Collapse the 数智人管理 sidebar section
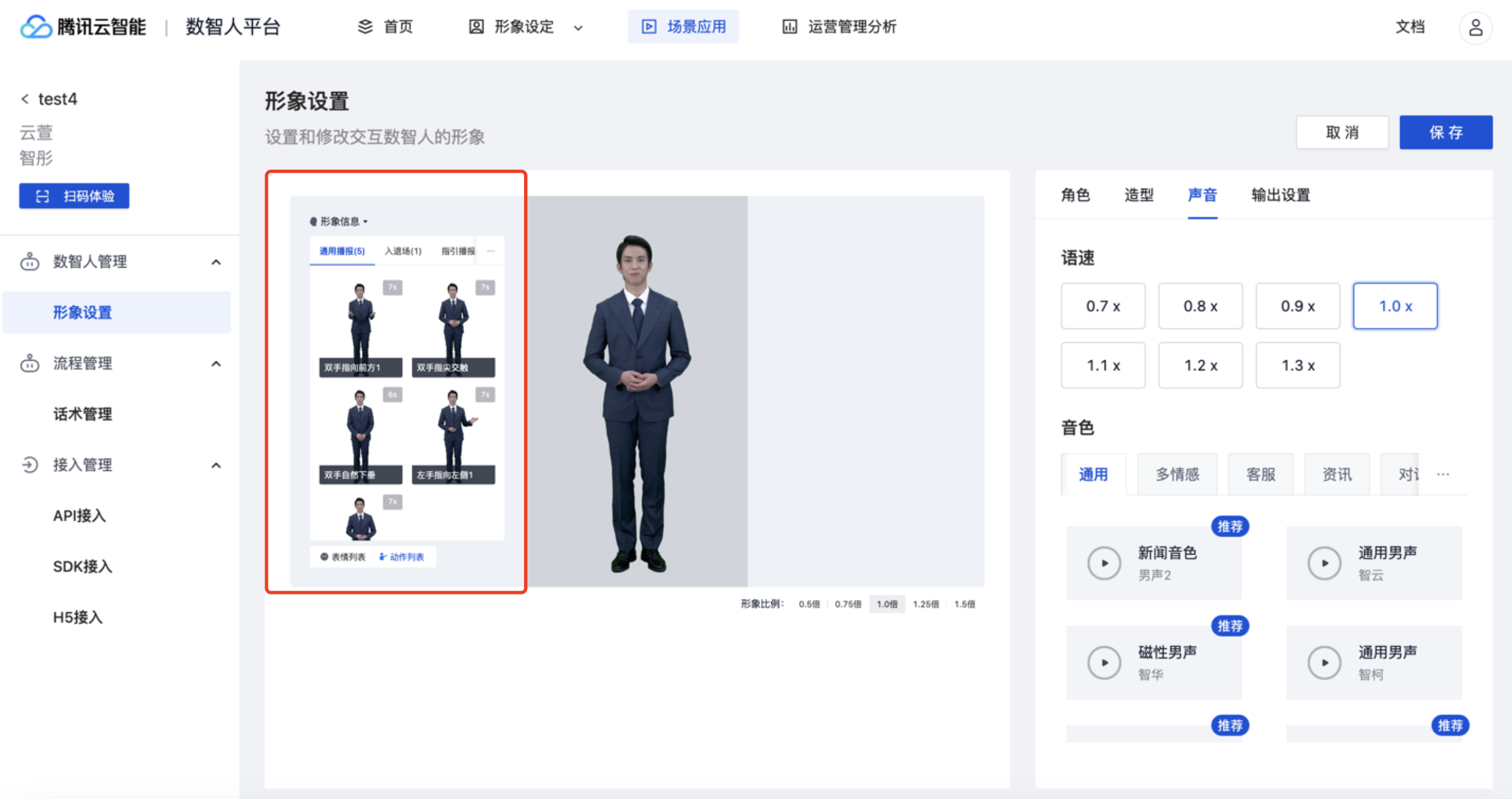 tap(216, 262)
